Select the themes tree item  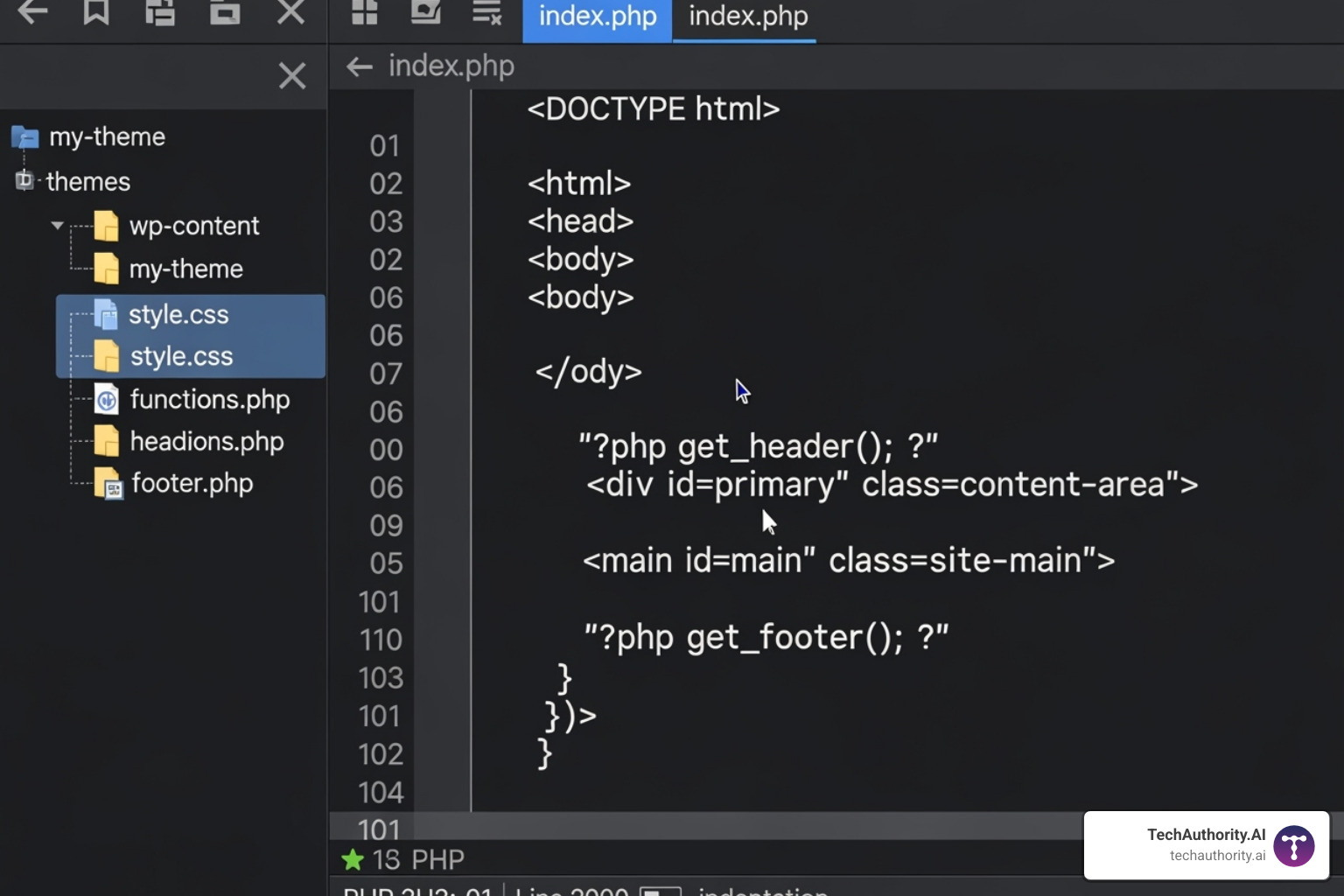click(88, 181)
